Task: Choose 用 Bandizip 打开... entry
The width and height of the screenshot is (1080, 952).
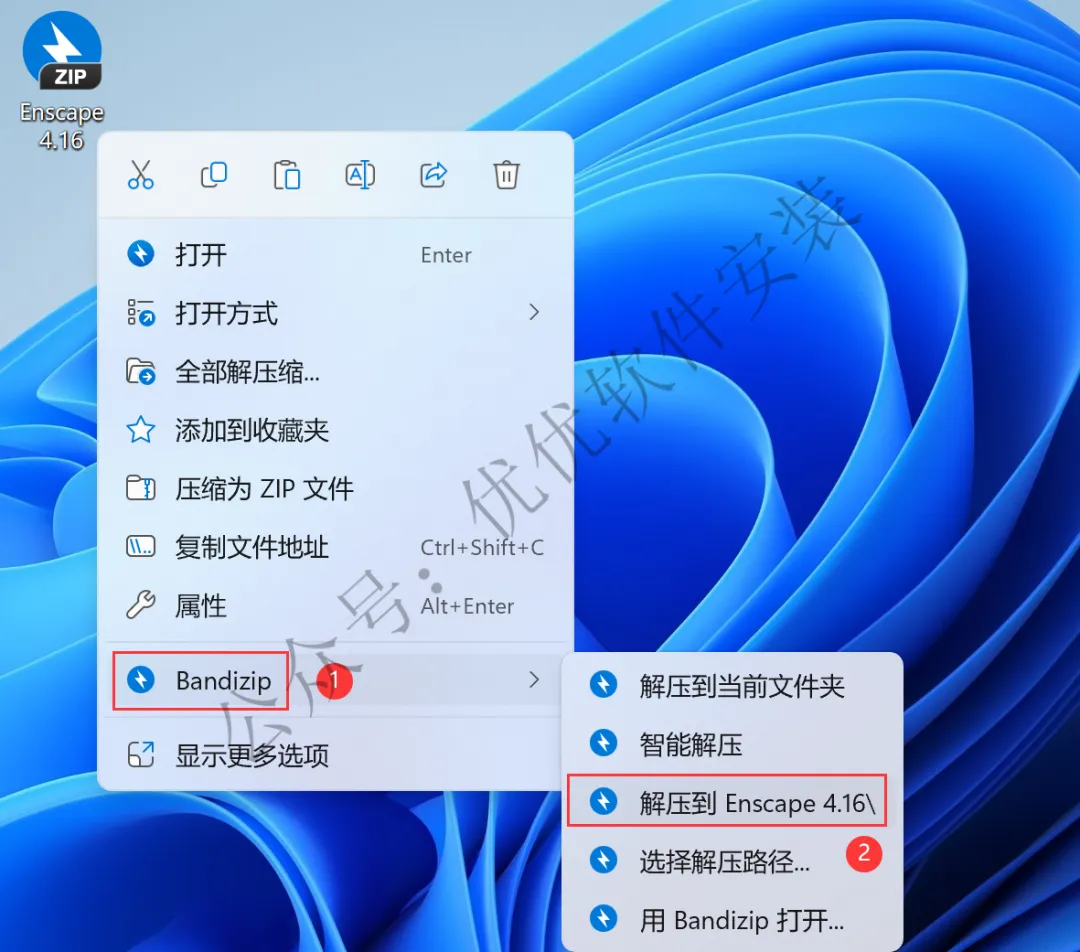Action: click(732, 920)
